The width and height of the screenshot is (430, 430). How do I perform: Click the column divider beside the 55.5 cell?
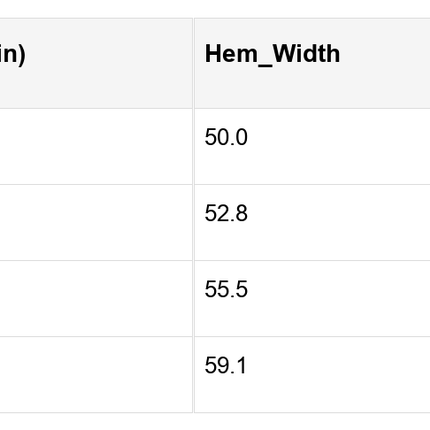click(193, 299)
